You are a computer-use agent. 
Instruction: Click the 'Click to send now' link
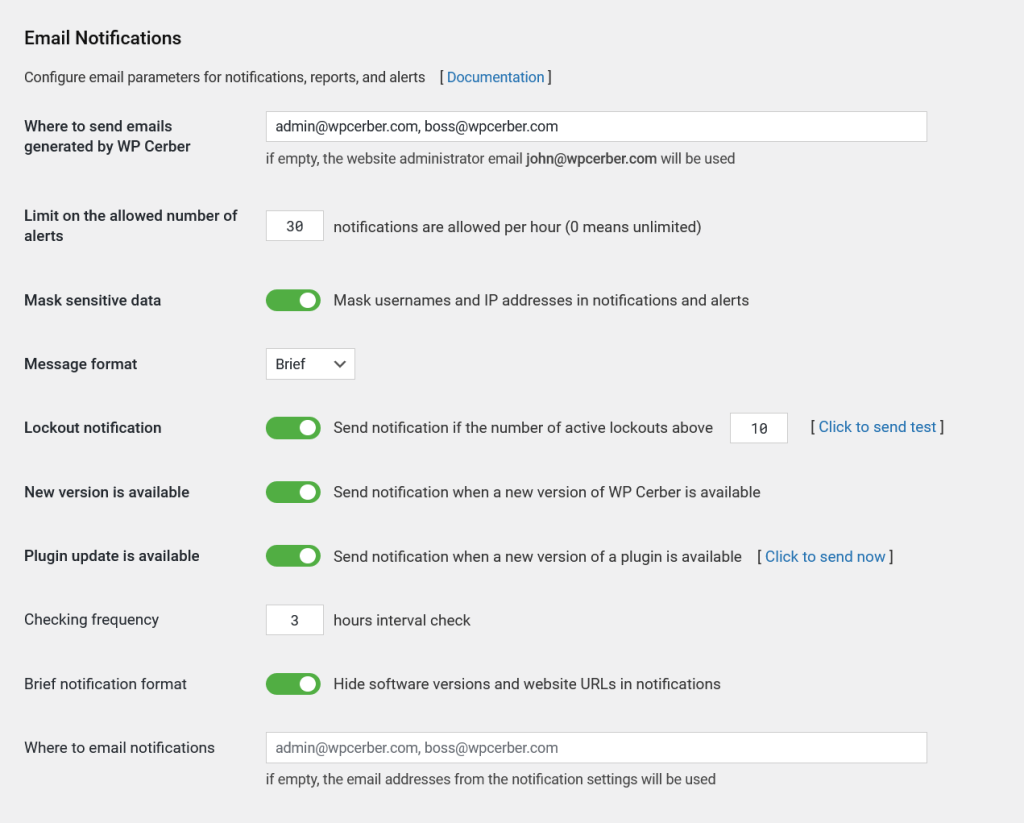825,556
